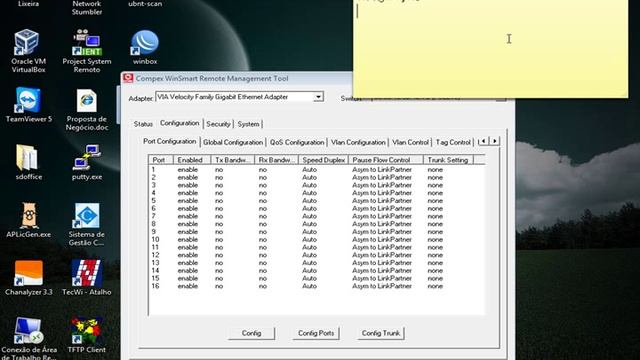The height and width of the screenshot is (360, 640).
Task: Open Conexão de Área de Trabalho Remota icon
Action: coord(28,338)
